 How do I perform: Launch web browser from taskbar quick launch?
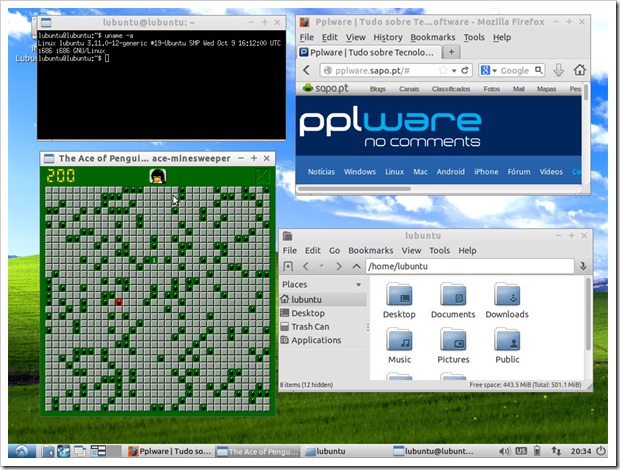point(64,451)
